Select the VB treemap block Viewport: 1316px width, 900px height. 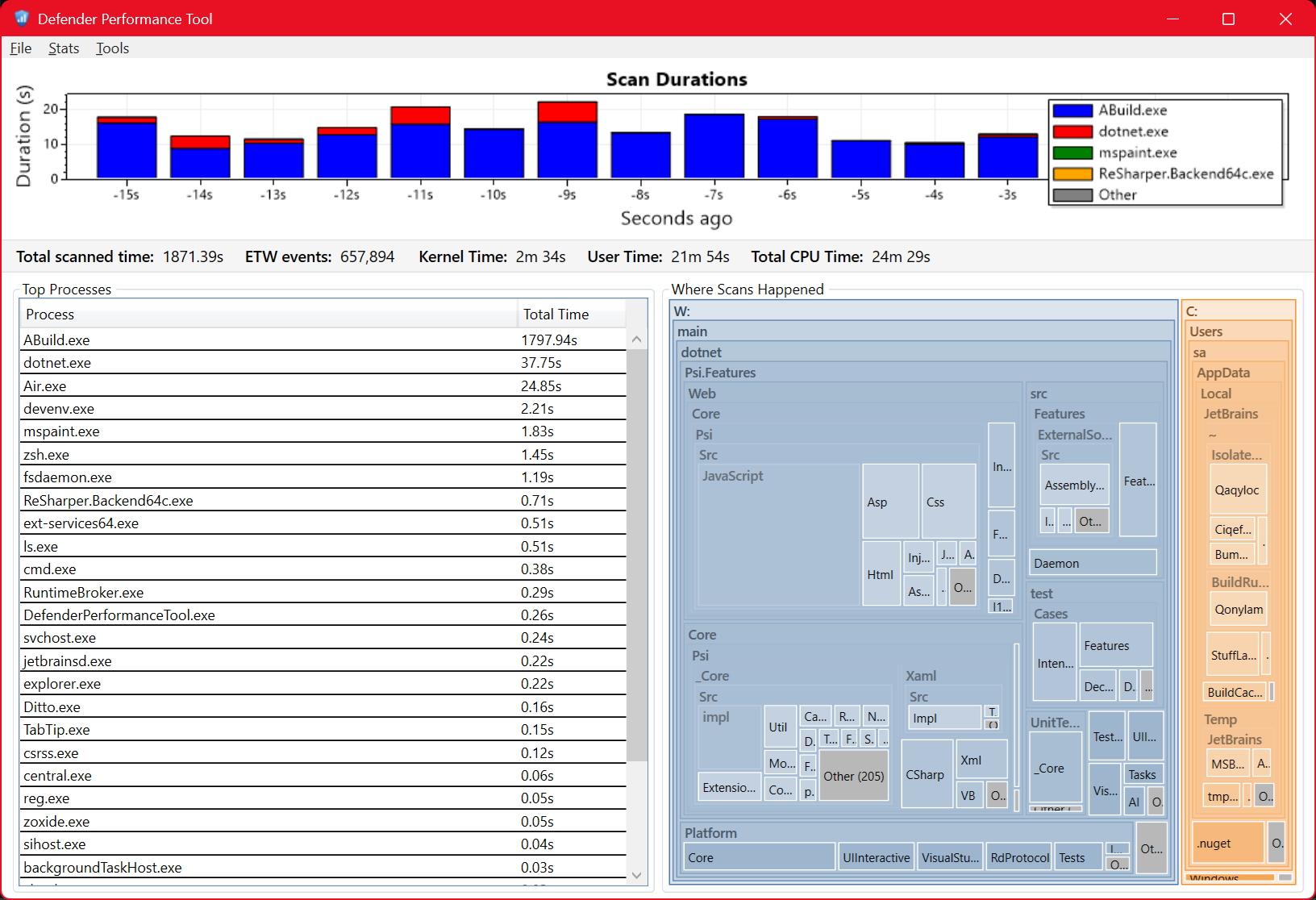(969, 795)
